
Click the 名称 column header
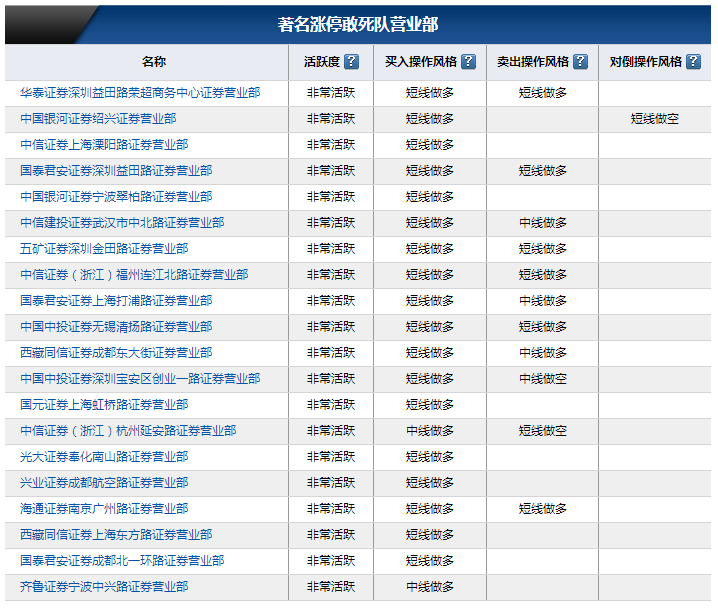(x=154, y=62)
